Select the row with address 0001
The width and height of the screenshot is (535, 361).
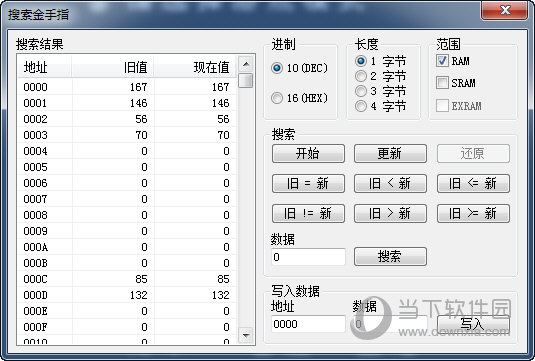tap(127, 103)
